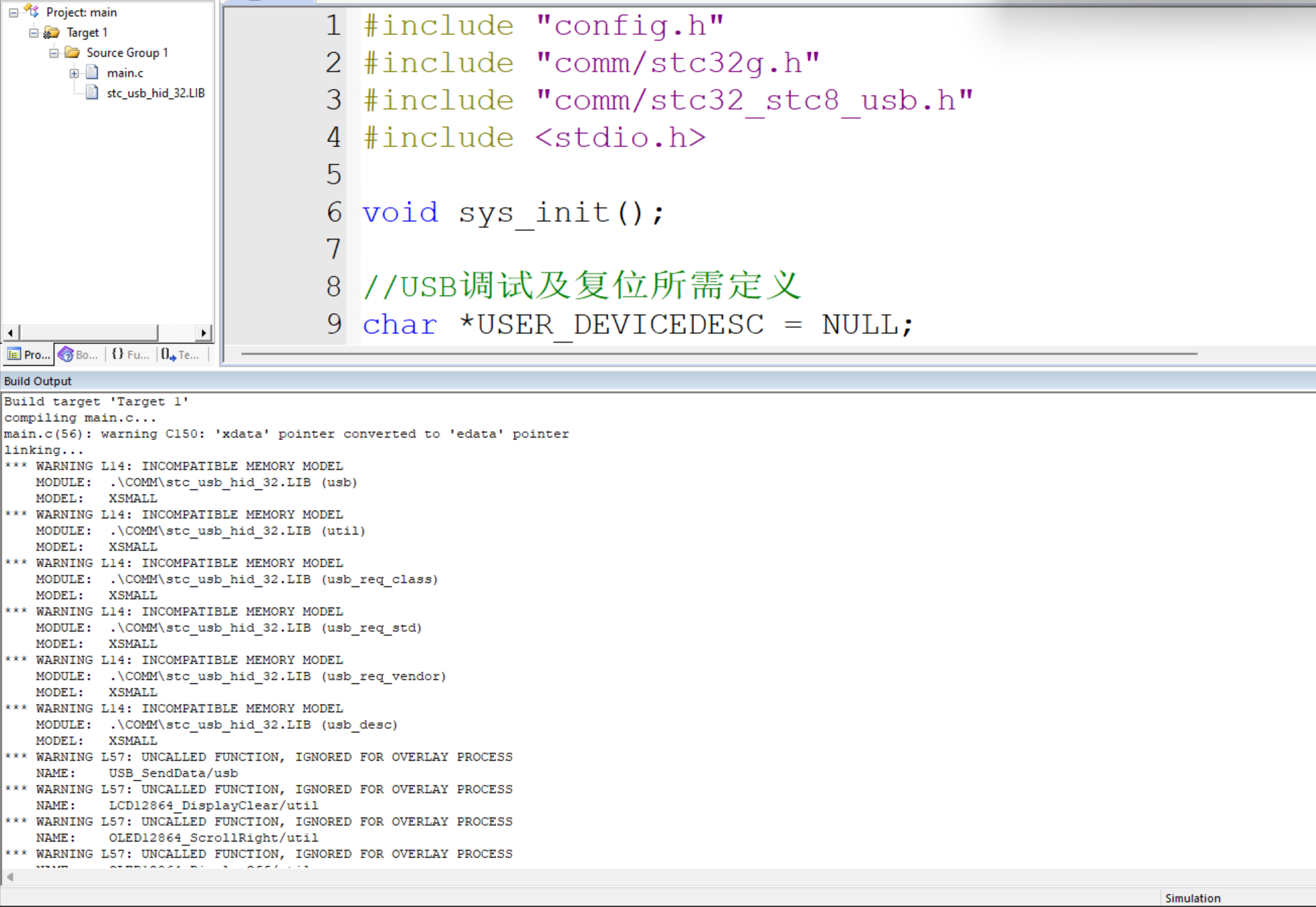Click the LCD12864_DisplayClear/util line

[177, 806]
